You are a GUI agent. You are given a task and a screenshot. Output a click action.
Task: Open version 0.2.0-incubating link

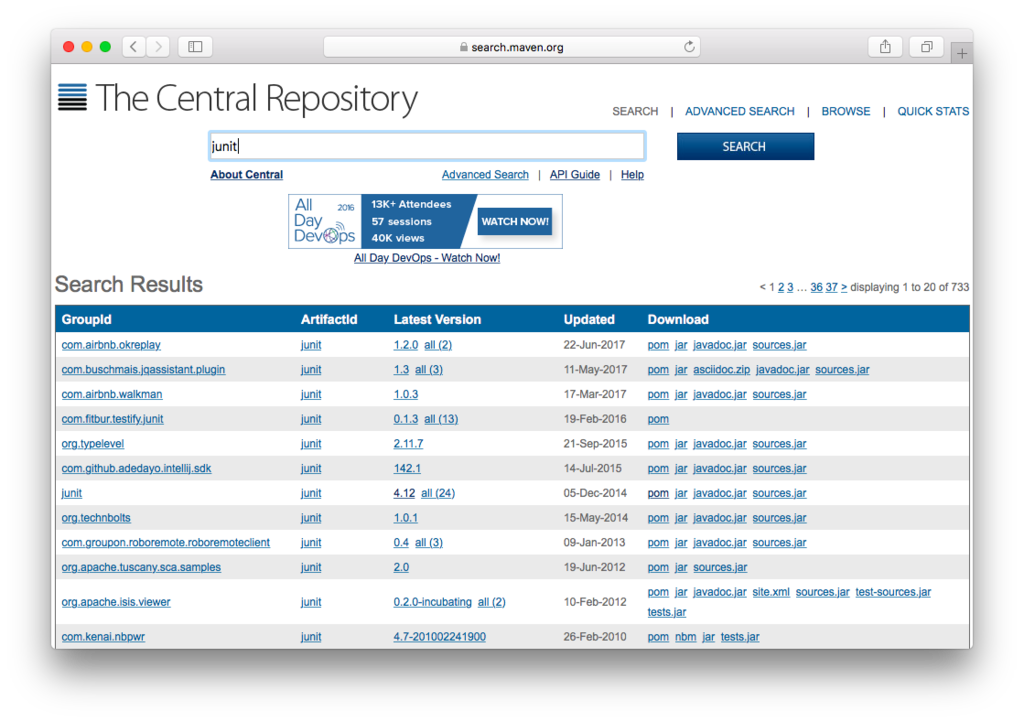click(432, 602)
